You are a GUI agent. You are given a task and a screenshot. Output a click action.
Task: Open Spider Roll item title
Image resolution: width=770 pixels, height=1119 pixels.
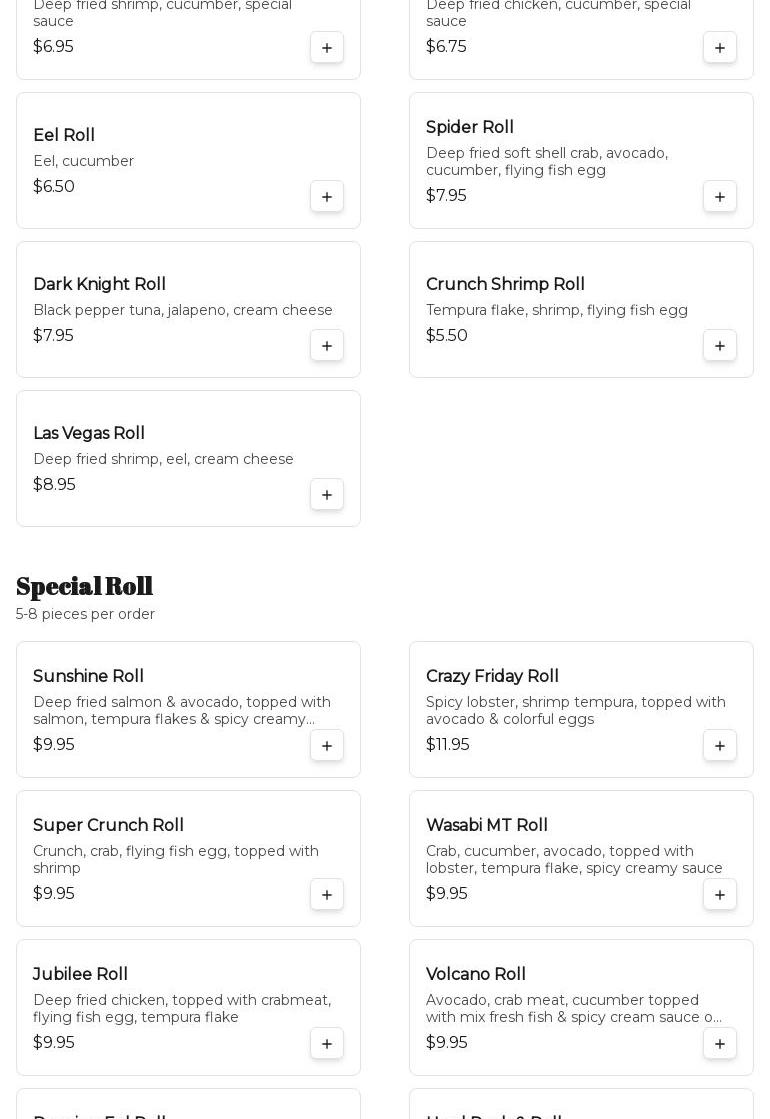(470, 128)
